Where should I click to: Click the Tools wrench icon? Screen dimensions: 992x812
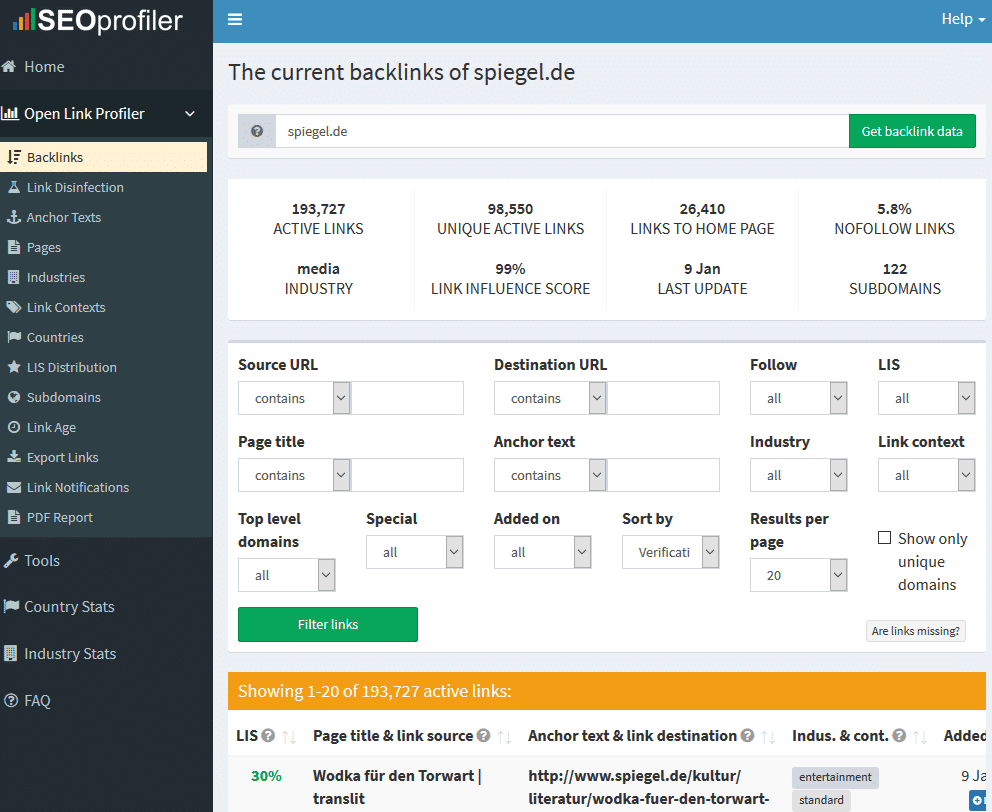point(10,561)
